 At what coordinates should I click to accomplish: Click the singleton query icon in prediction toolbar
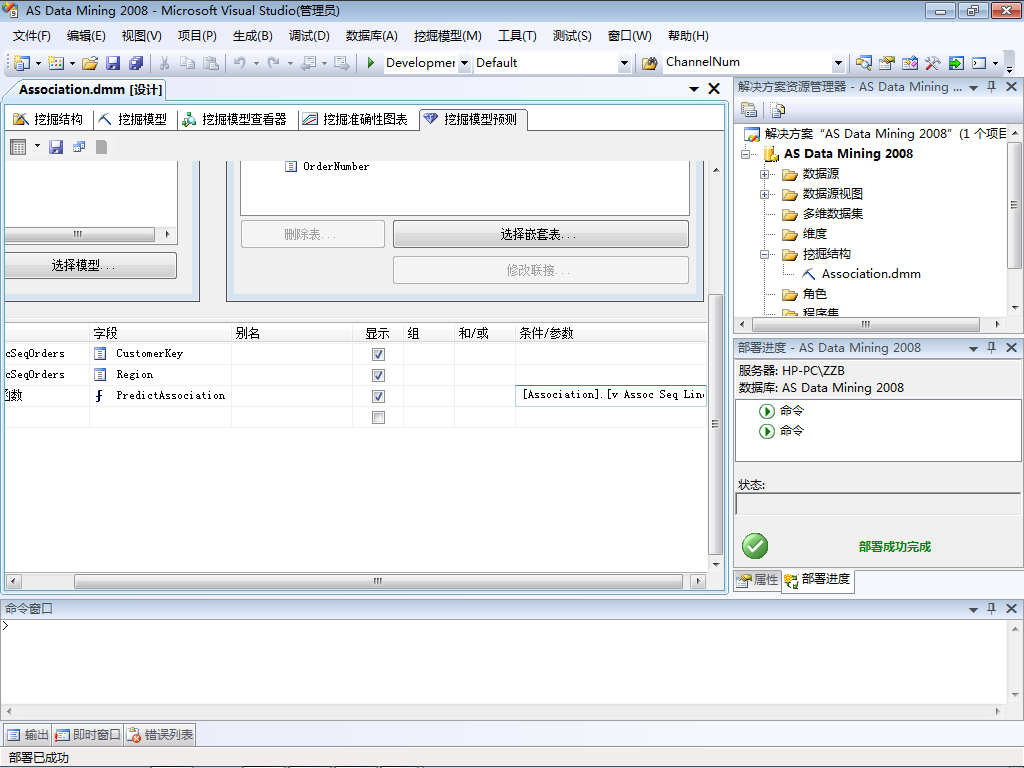[79, 147]
